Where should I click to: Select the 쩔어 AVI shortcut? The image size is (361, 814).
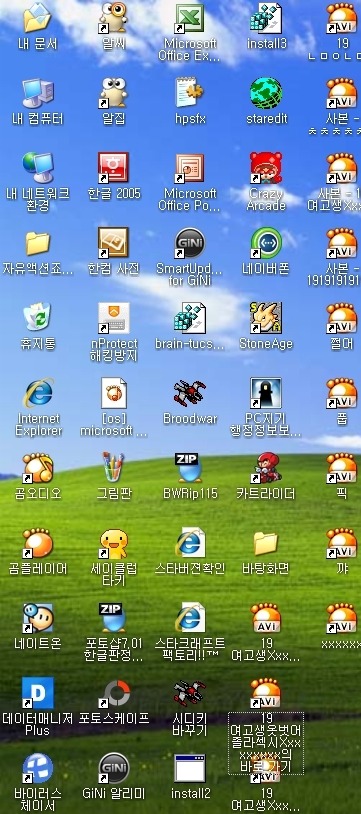coord(341,318)
